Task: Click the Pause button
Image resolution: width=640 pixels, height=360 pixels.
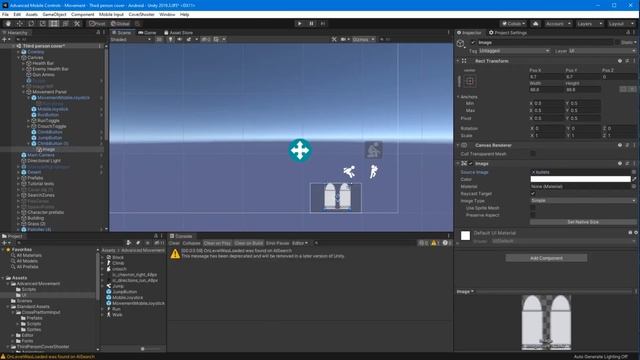Action: [x=311, y=24]
